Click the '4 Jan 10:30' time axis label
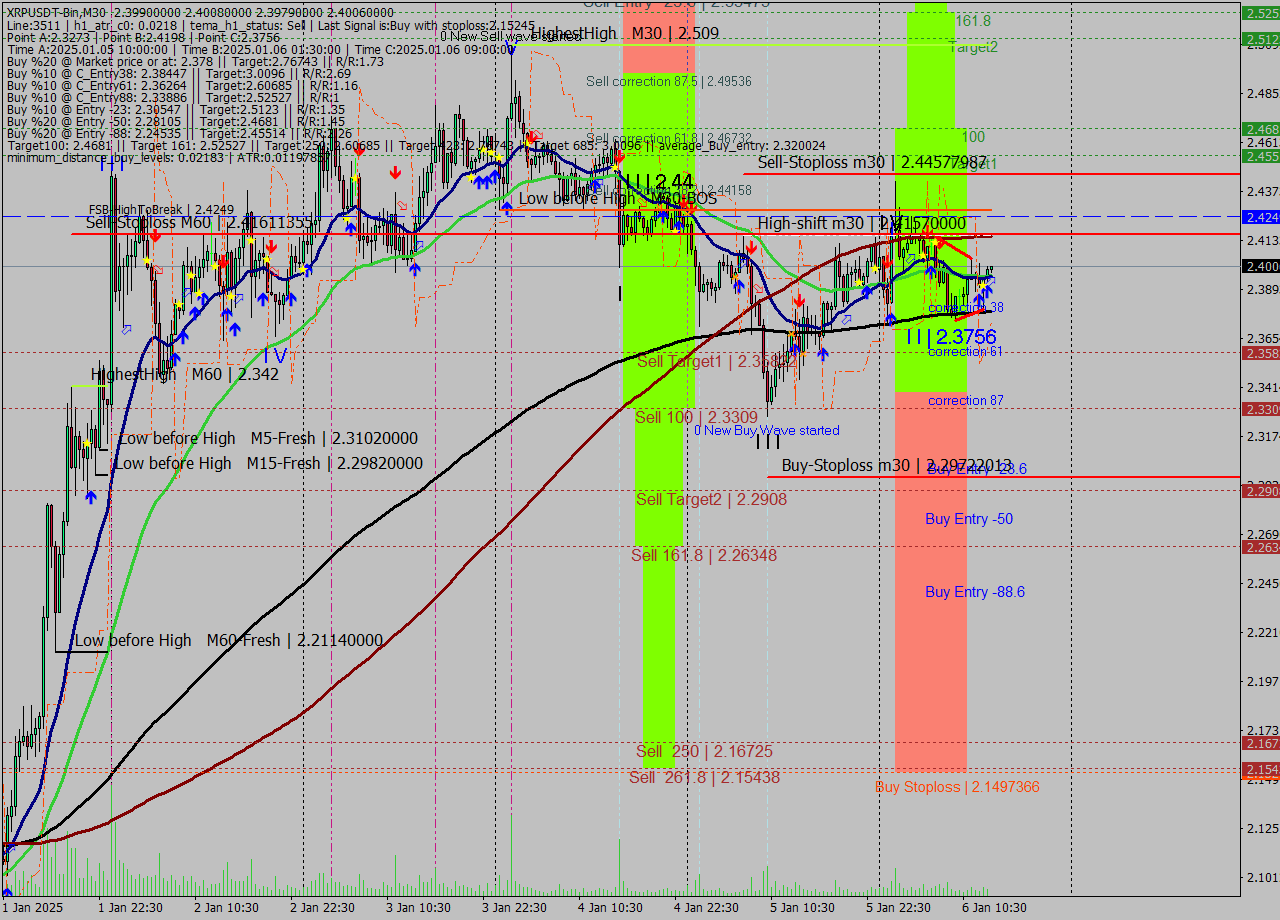Screen dimensions: 1280x920 610,907
